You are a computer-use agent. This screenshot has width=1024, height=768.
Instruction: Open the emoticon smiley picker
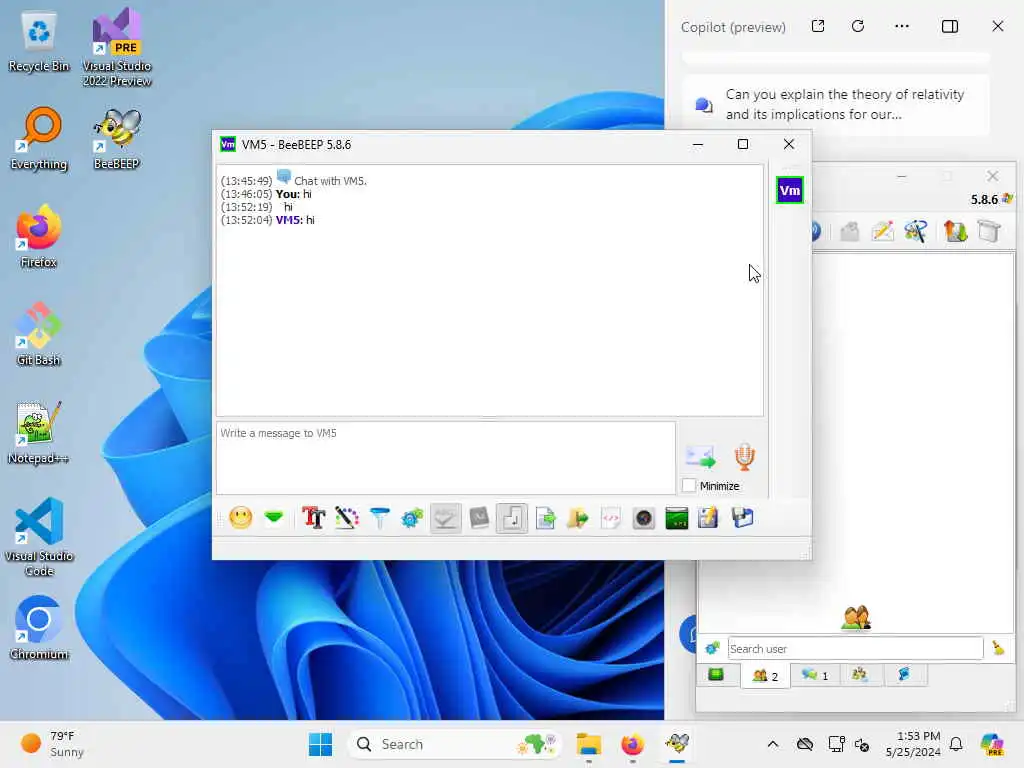pos(240,519)
